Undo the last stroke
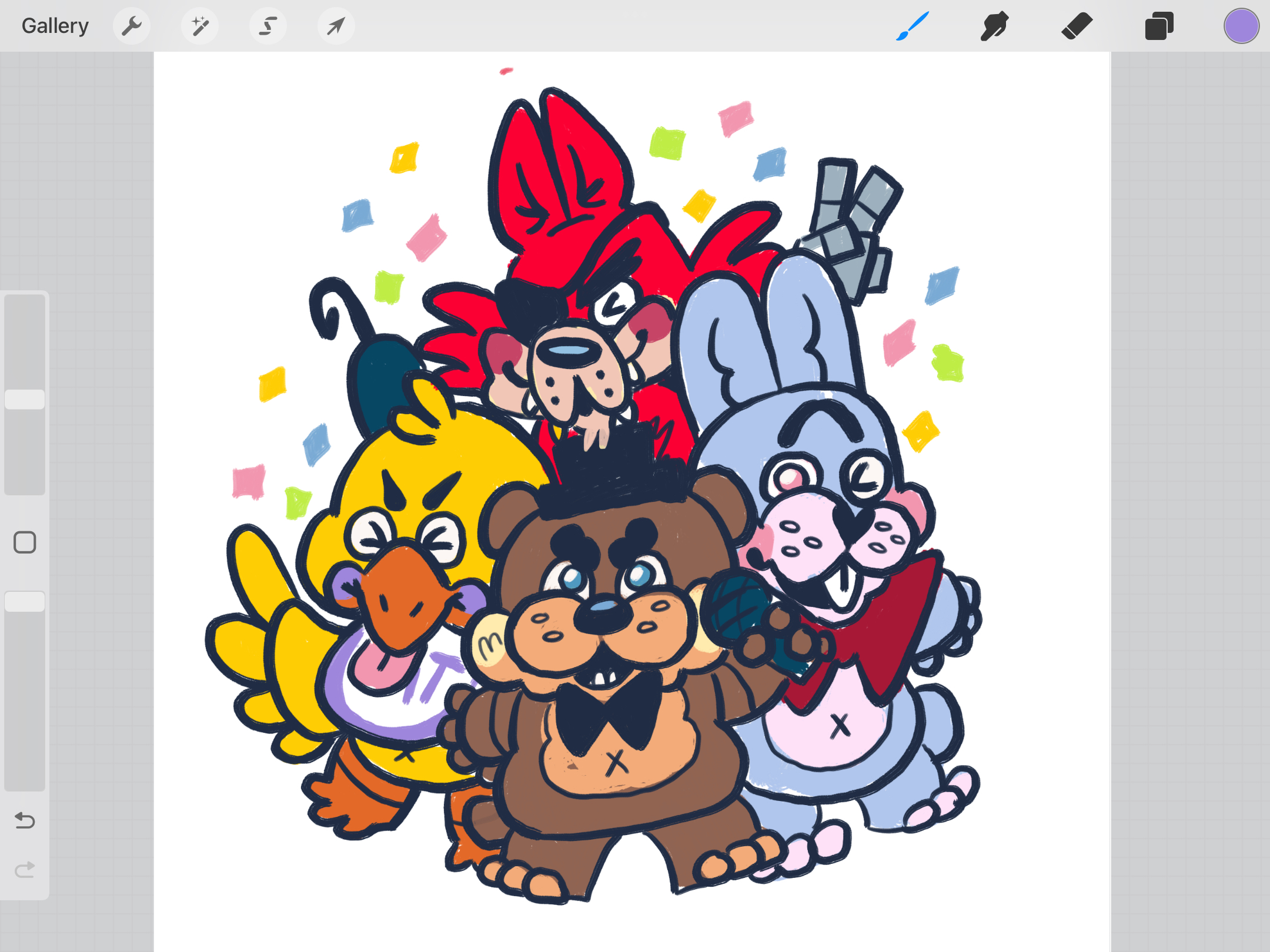Image resolution: width=1270 pixels, height=952 pixels. coord(25,820)
